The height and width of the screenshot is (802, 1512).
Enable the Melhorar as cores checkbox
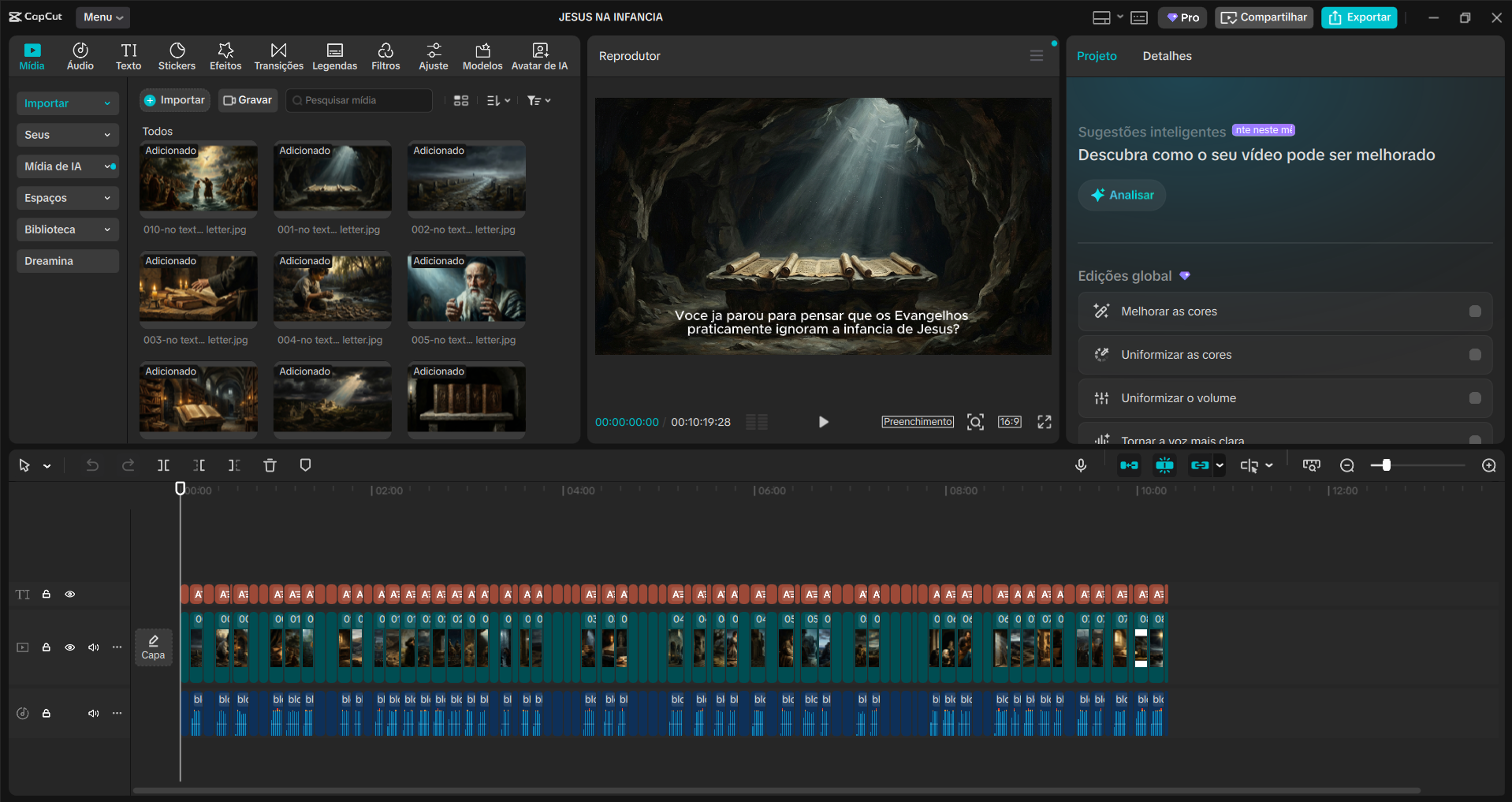point(1474,311)
